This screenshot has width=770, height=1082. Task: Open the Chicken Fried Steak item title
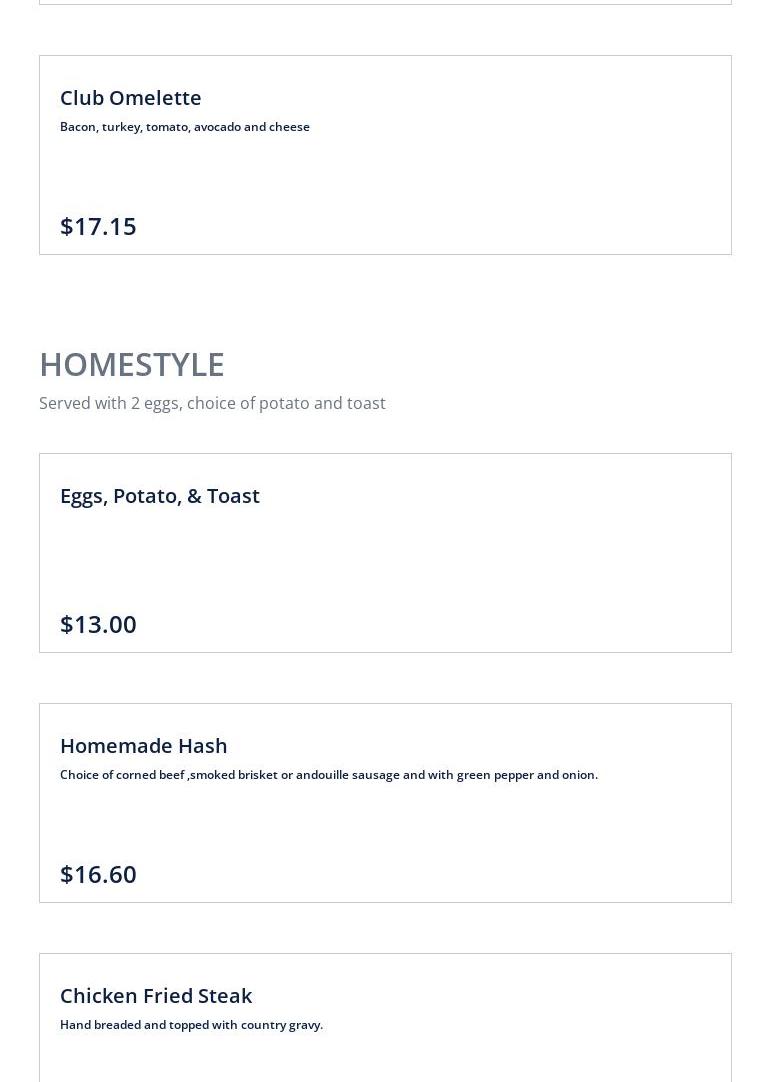(156, 996)
